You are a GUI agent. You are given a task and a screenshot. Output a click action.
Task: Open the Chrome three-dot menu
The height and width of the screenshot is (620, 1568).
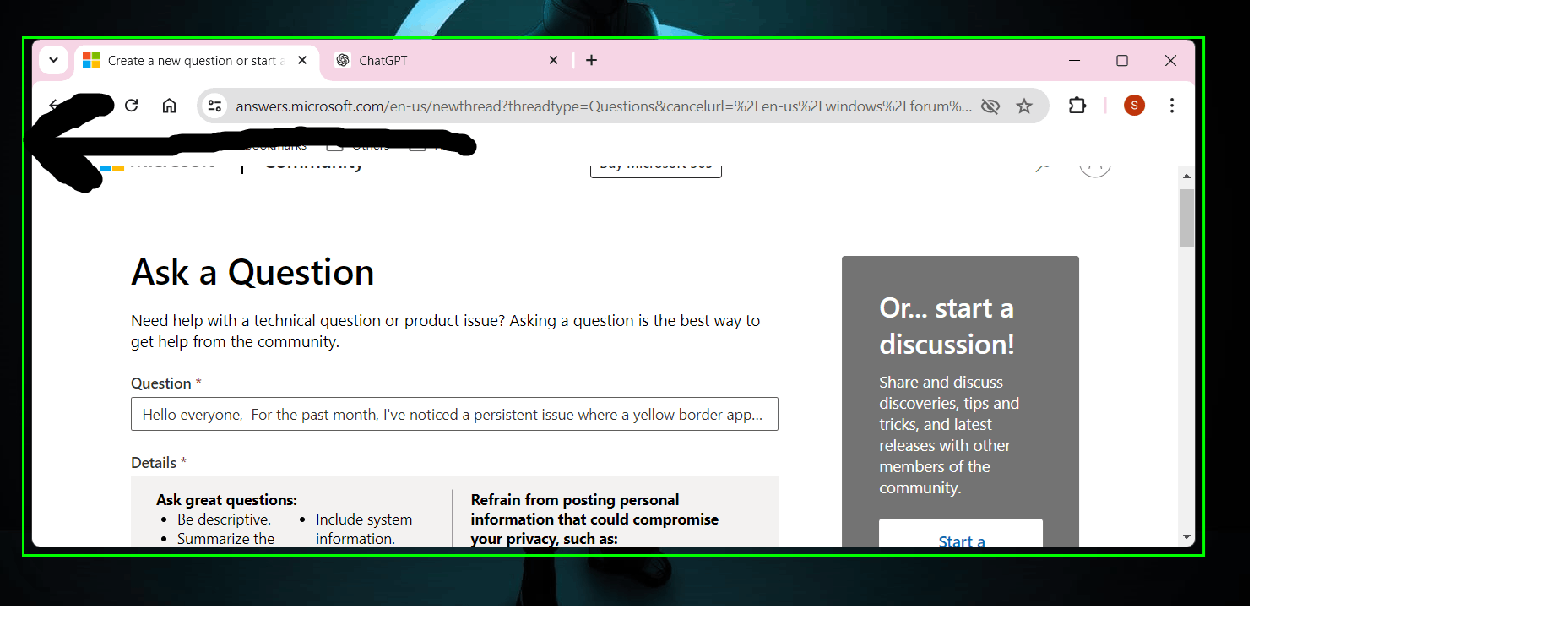[1172, 106]
